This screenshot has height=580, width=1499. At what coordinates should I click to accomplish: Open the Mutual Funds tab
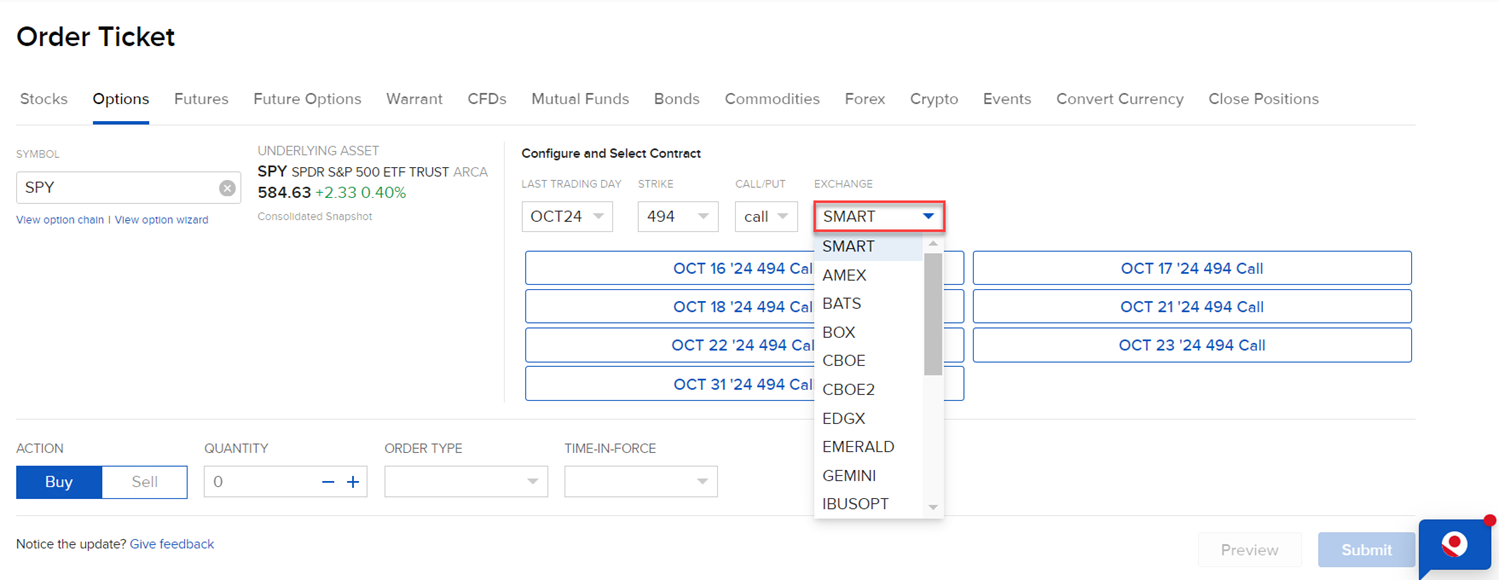coord(580,98)
